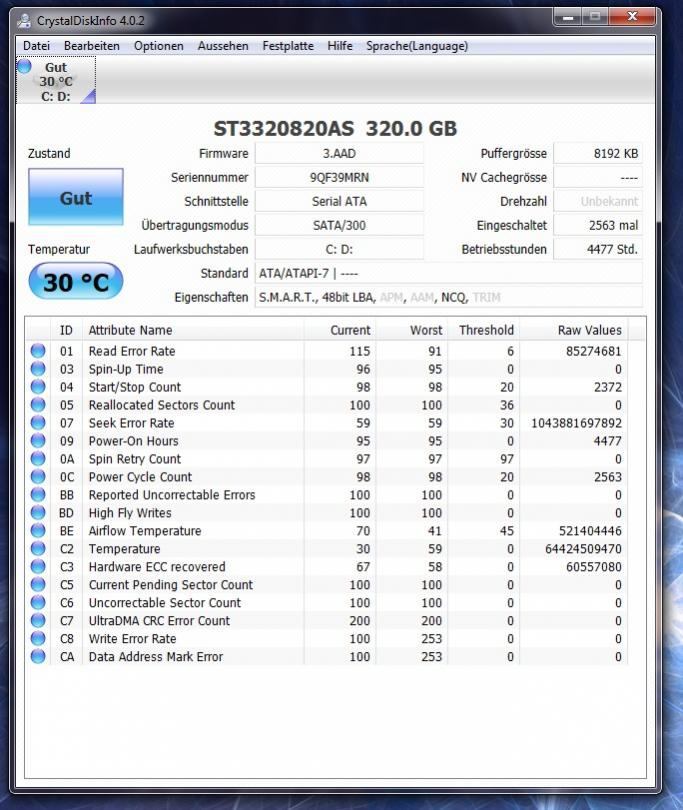Click status orb for Reported Uncorrectable Errors
683x810 pixels.
point(38,494)
